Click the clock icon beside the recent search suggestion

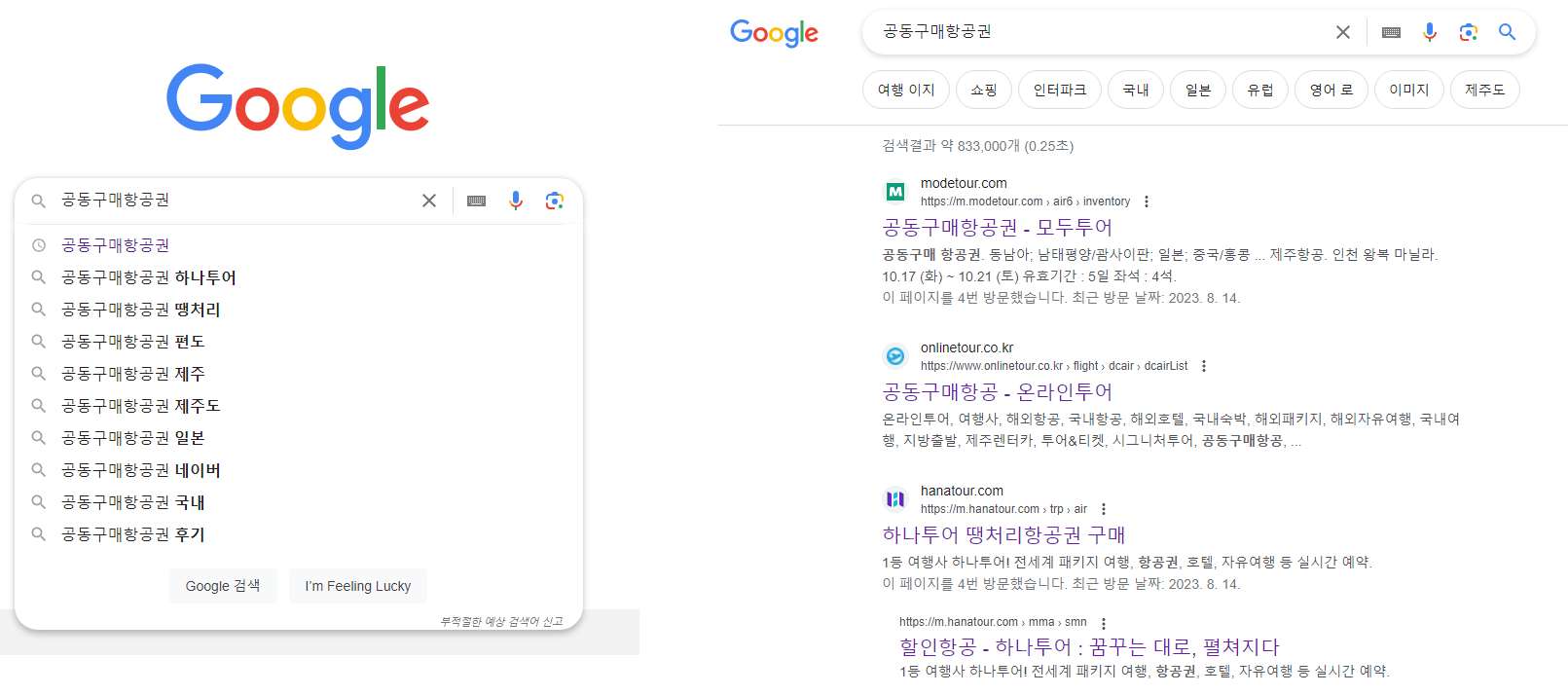39,245
